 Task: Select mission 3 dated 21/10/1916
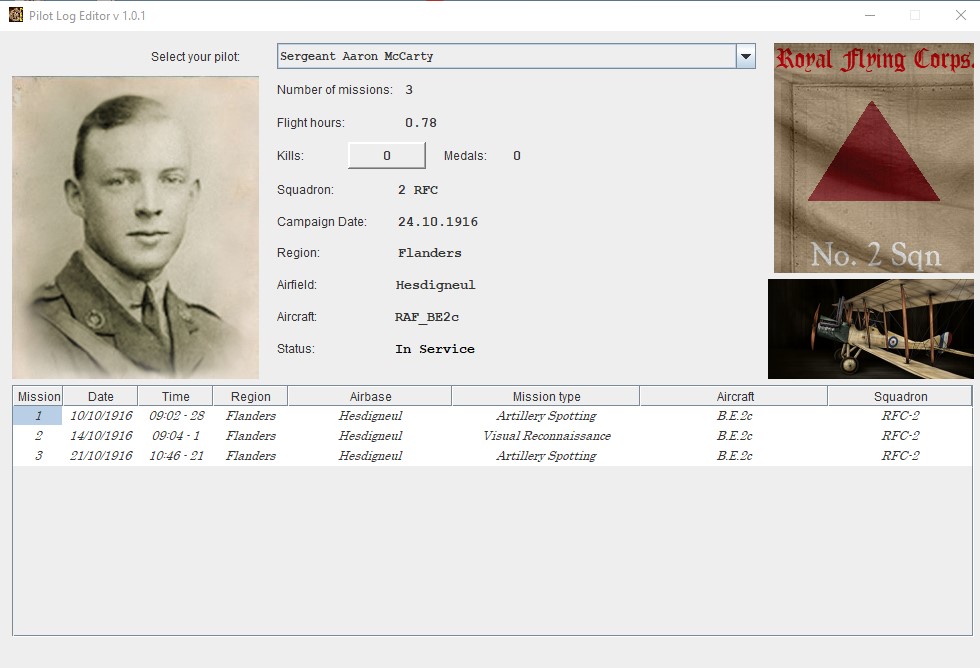(x=492, y=456)
